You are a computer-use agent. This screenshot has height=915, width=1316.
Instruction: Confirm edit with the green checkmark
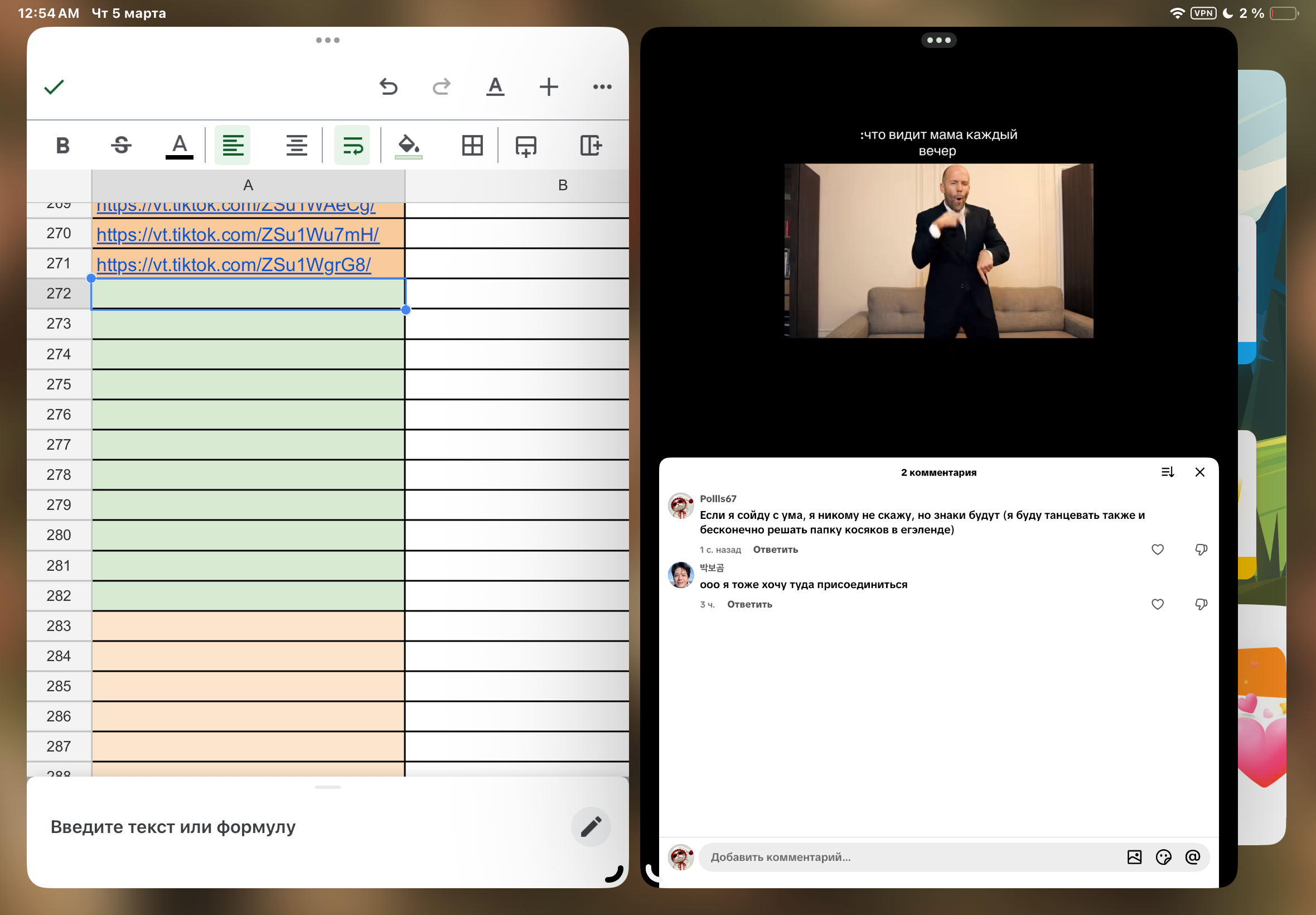point(54,86)
